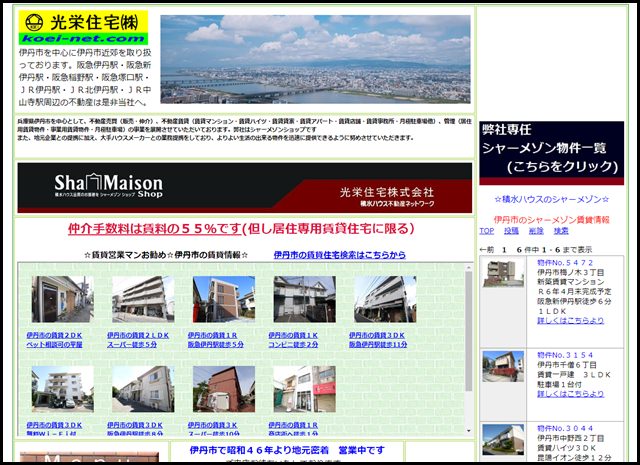The width and height of the screenshot is (640, 465).
Task: Open the 削除 link in sidebar
Action: [536, 231]
